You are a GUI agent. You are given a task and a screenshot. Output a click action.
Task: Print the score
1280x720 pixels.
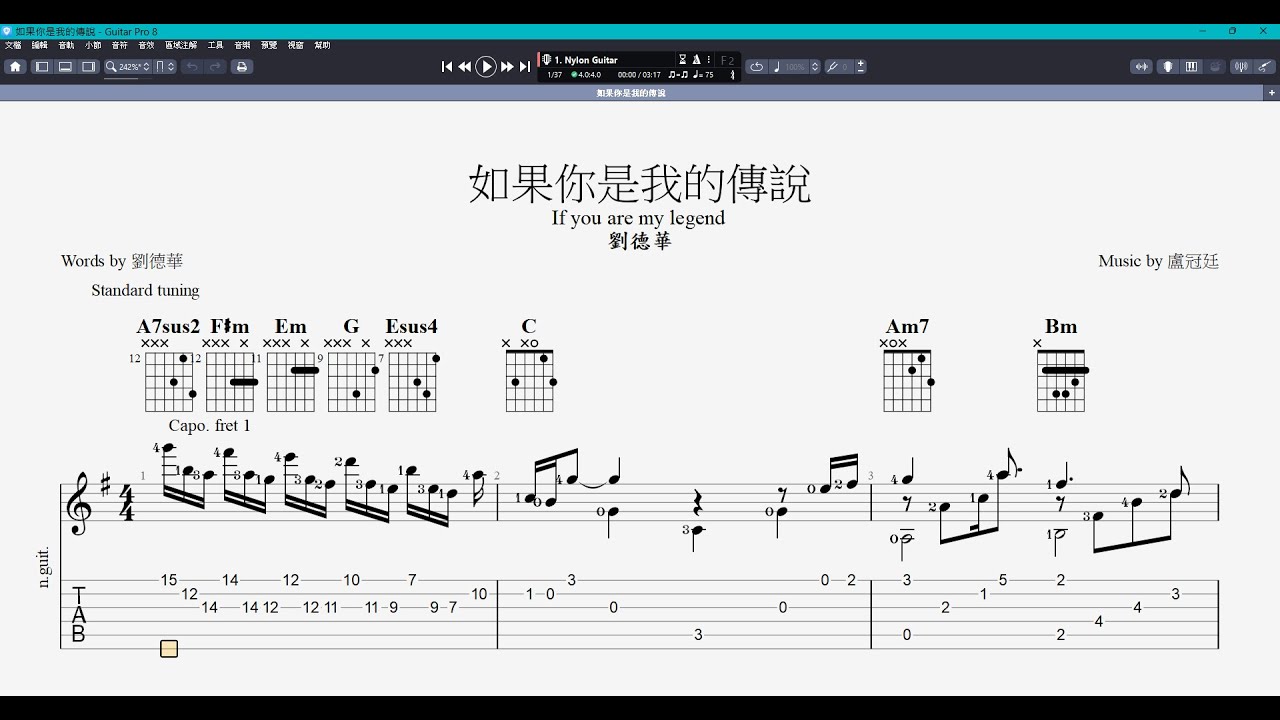click(x=241, y=67)
